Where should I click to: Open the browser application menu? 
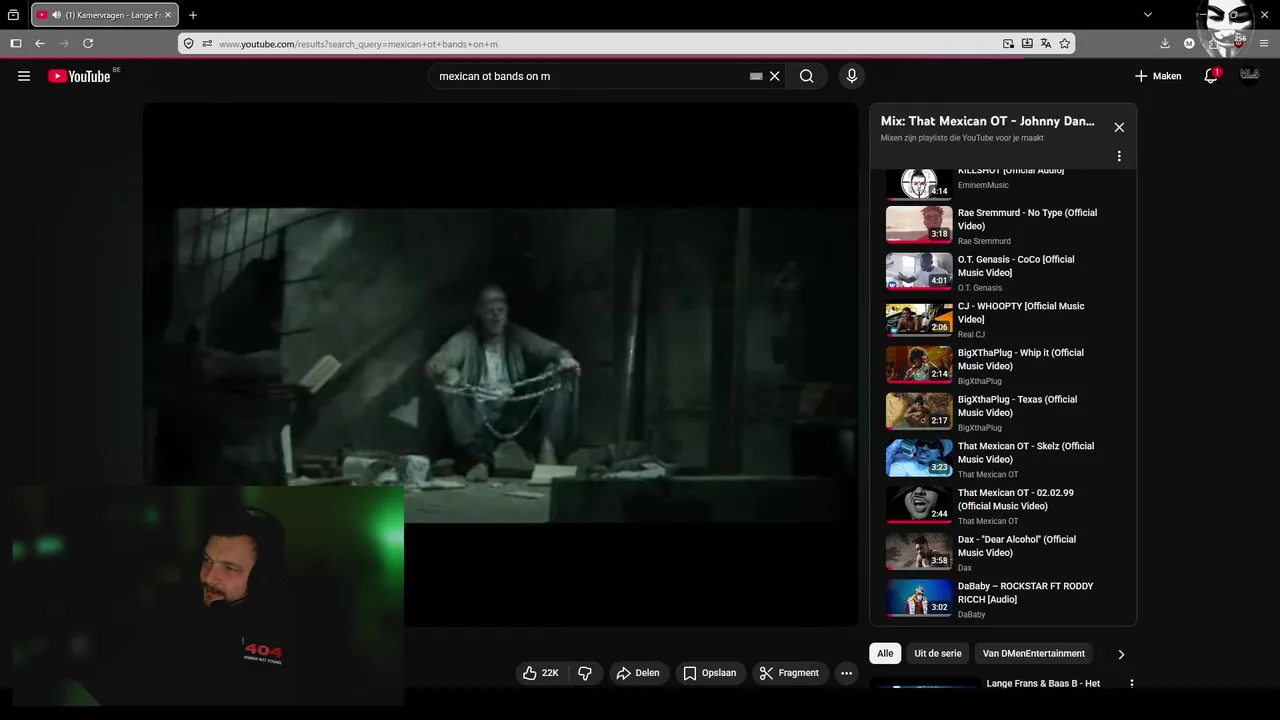[x=1264, y=44]
